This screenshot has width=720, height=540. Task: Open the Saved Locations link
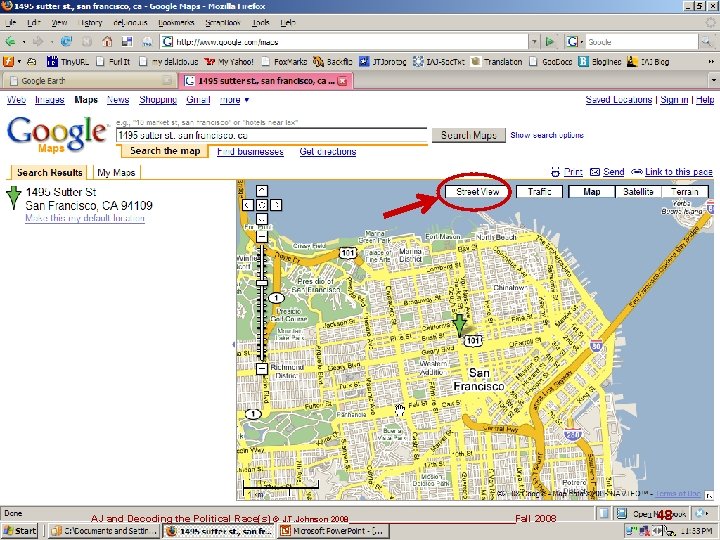click(619, 100)
